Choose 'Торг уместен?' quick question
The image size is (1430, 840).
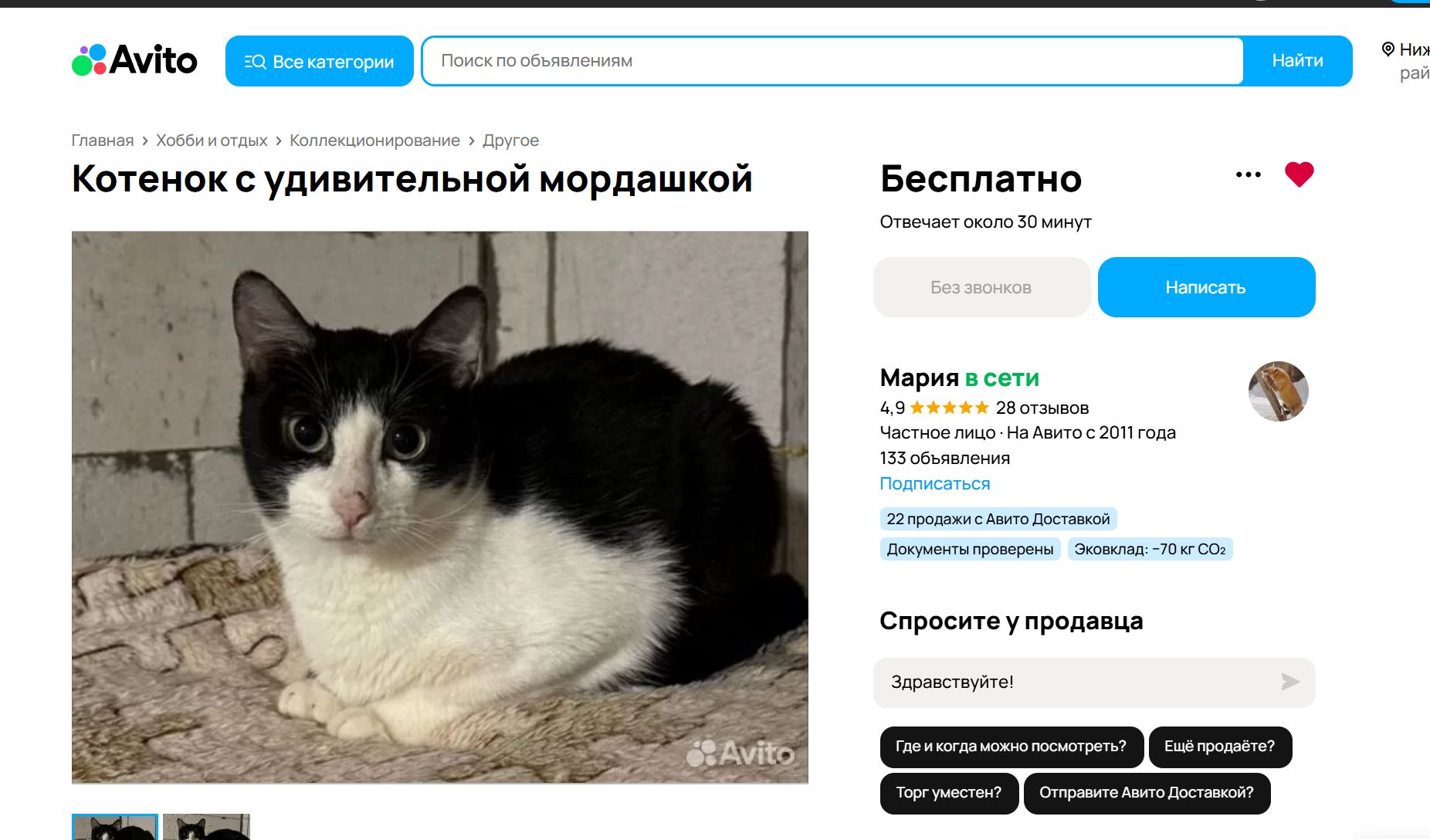949,793
